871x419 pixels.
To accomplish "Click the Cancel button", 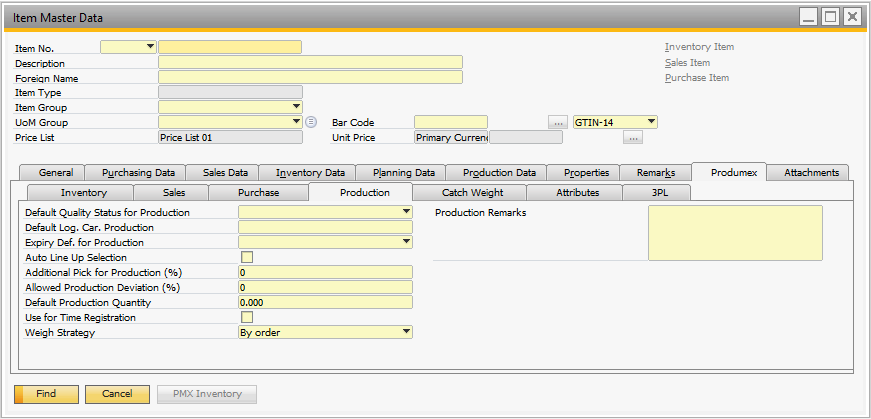I will click(x=117, y=394).
